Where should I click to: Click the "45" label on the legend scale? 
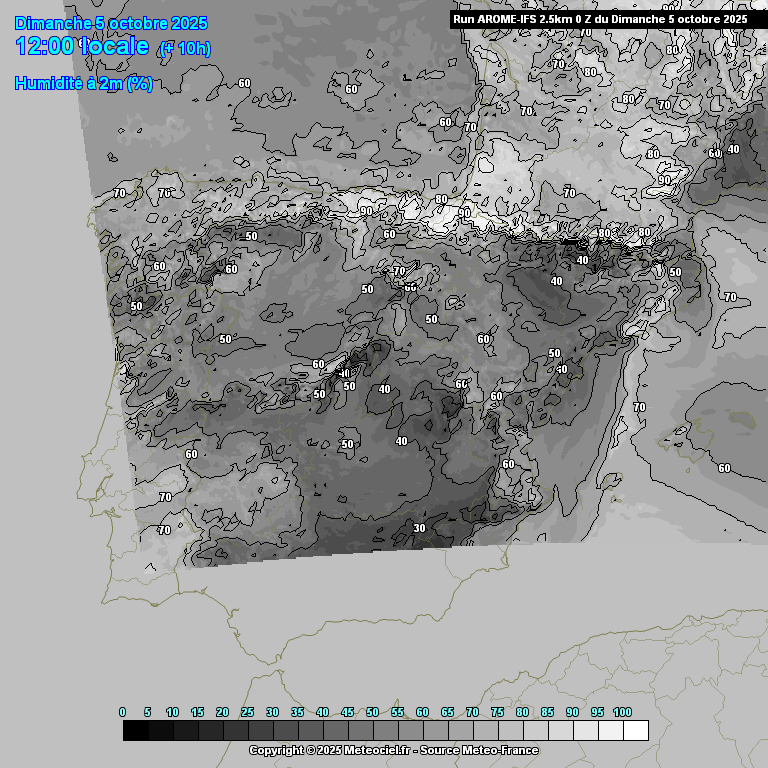(x=348, y=712)
